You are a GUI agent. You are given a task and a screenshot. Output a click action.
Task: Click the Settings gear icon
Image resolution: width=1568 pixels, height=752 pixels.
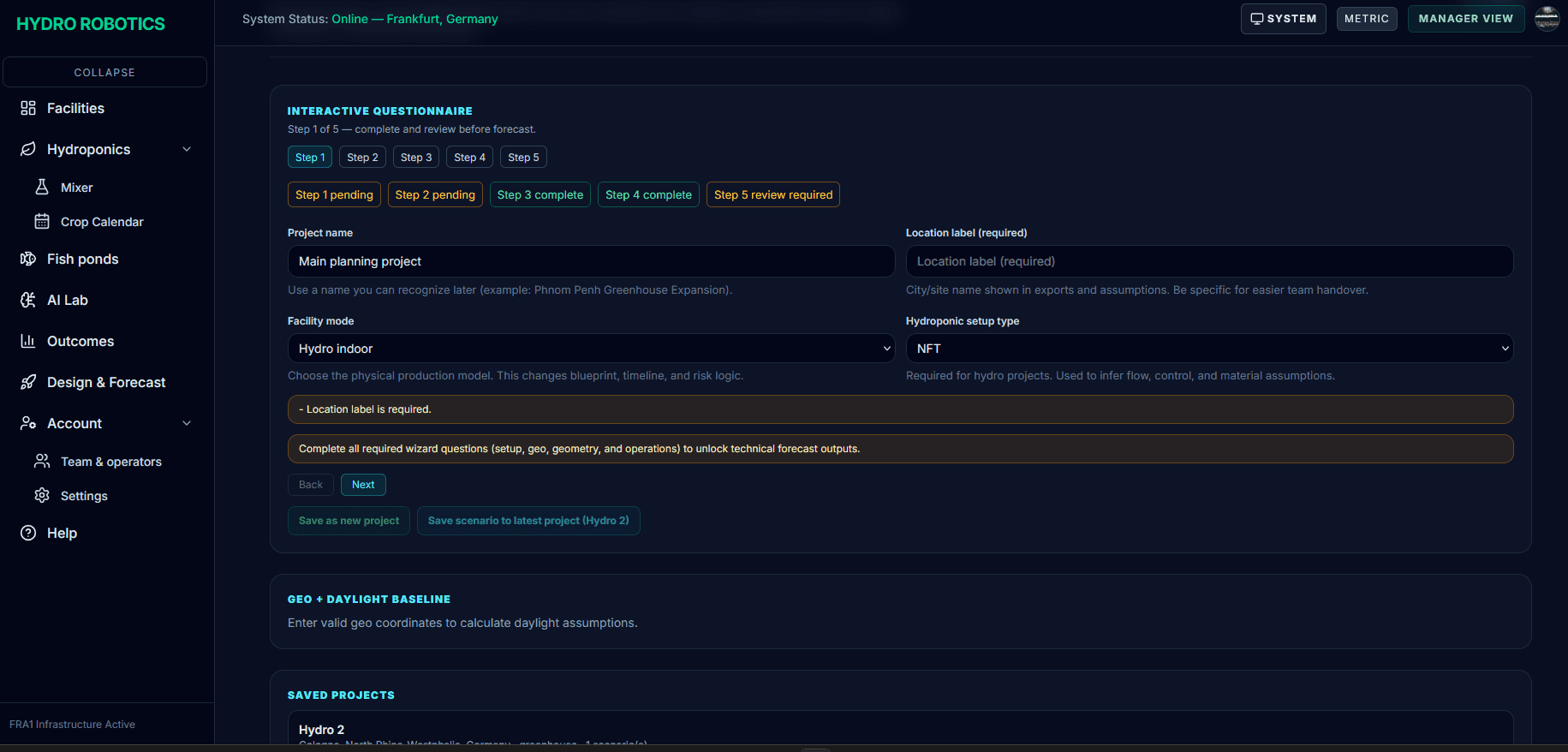click(x=42, y=495)
